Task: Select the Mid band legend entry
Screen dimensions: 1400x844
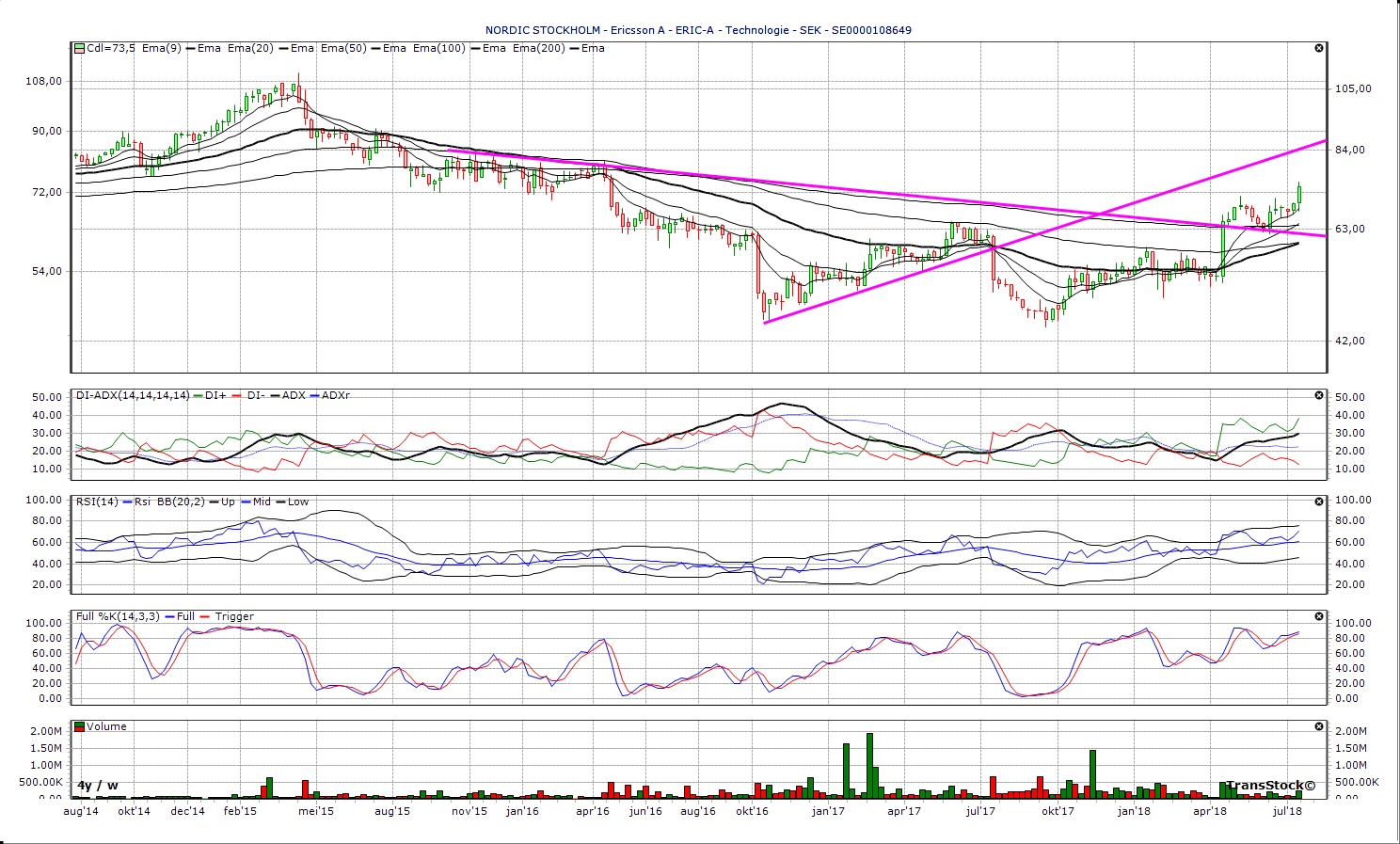Action: pyautogui.click(x=262, y=502)
